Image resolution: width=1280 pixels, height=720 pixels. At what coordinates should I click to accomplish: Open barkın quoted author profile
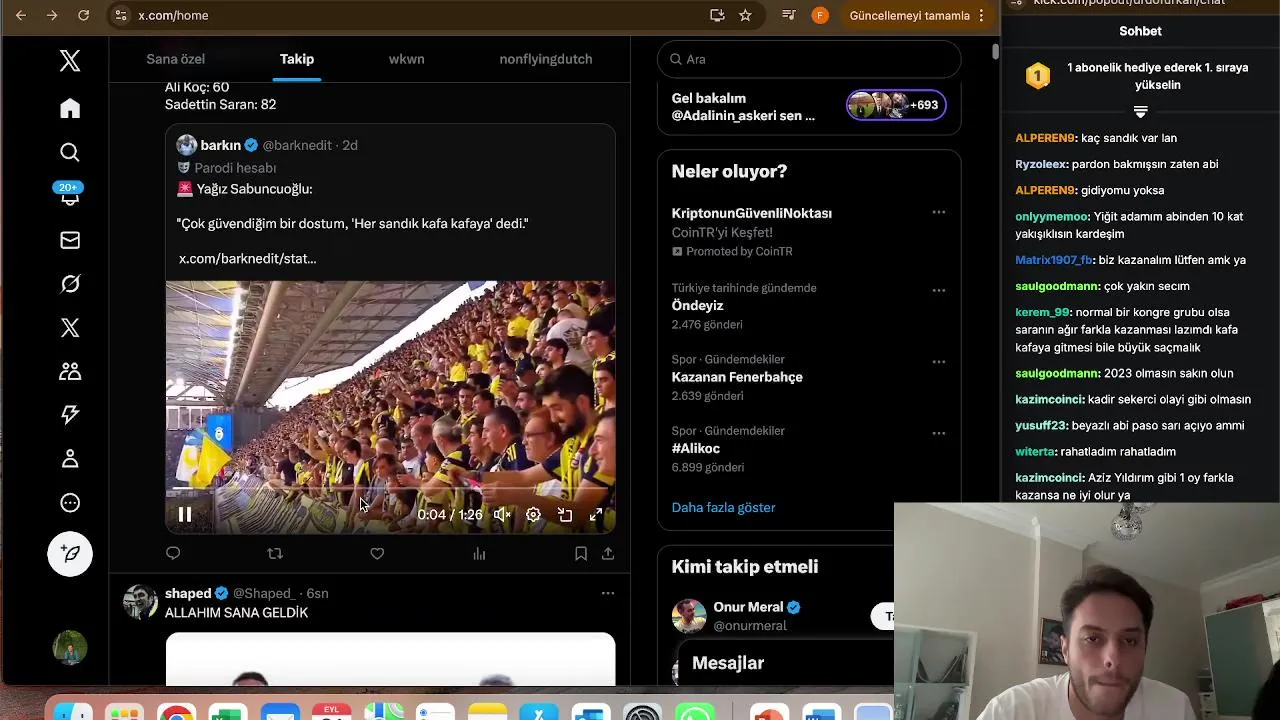(x=221, y=145)
